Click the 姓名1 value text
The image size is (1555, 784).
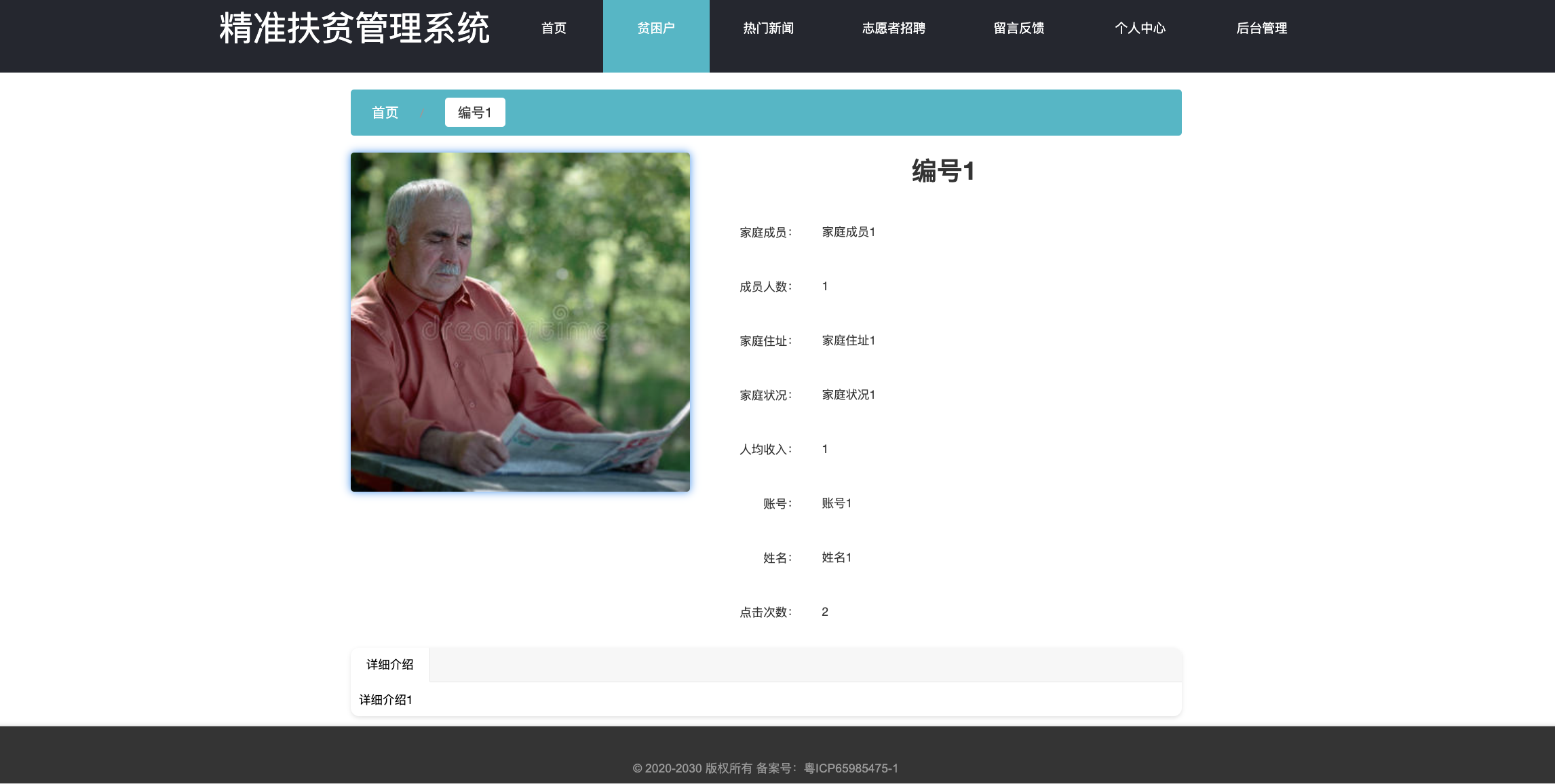point(837,557)
